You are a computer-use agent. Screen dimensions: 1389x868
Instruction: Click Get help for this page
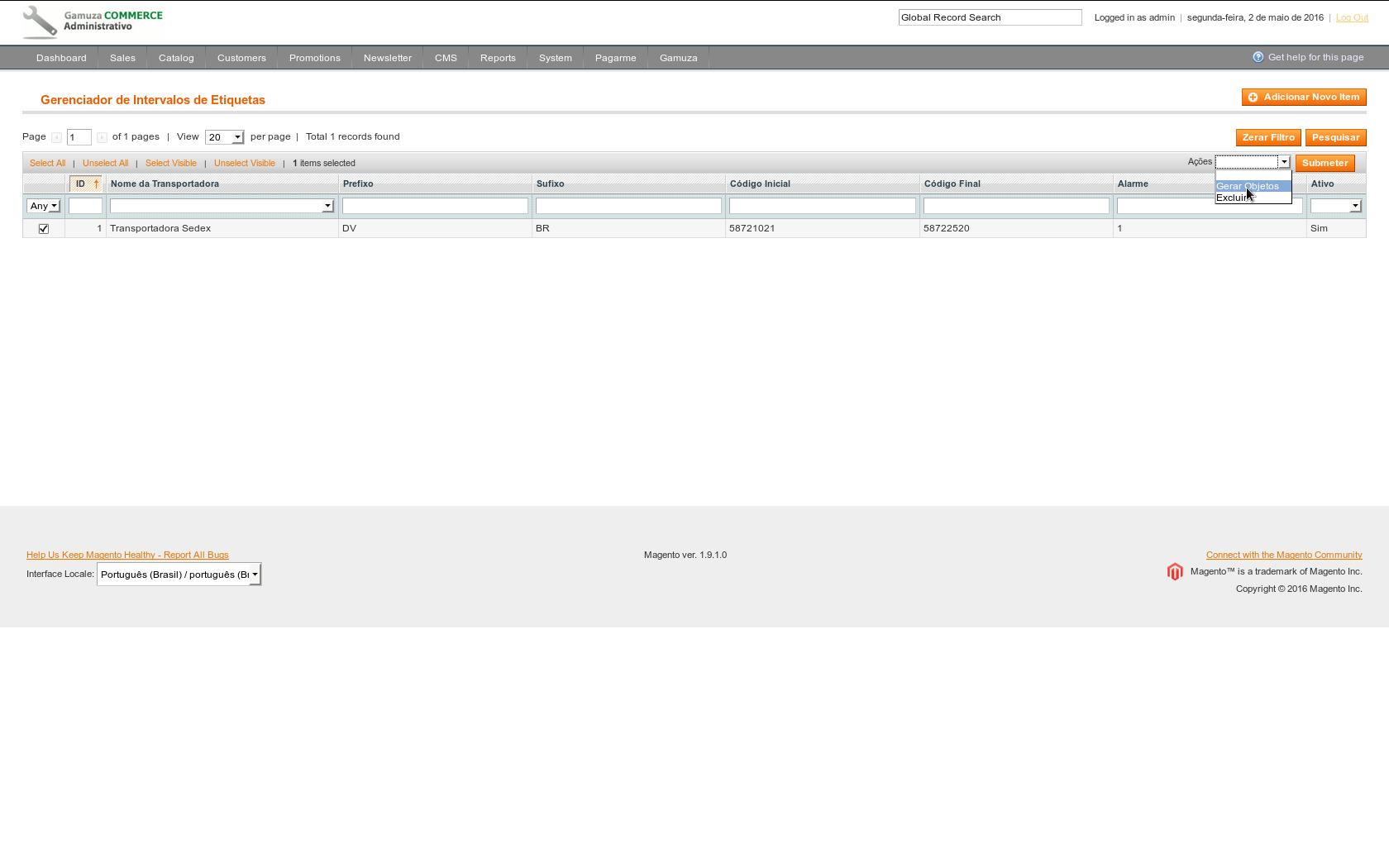pos(1316,57)
